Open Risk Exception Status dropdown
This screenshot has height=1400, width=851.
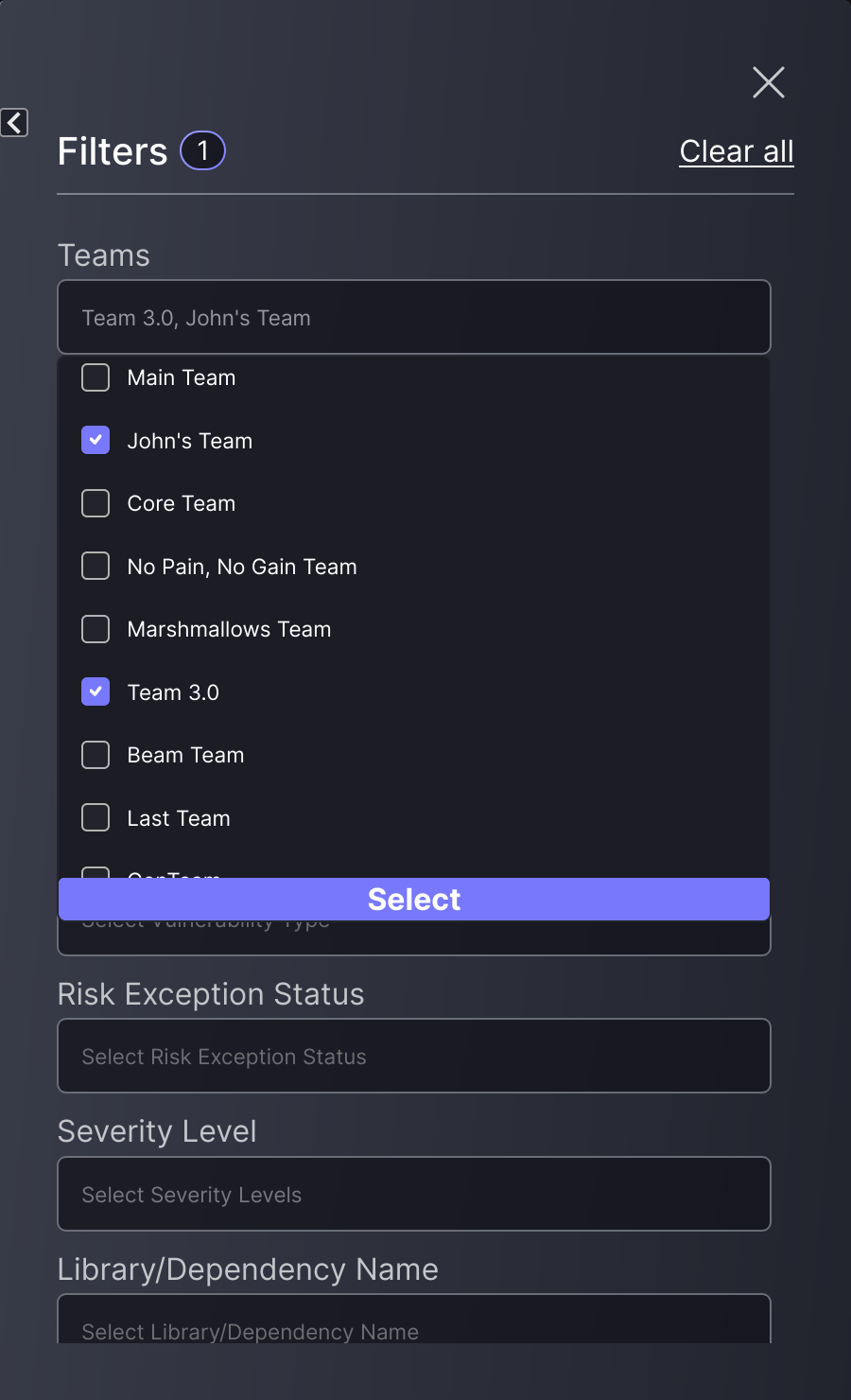(414, 1057)
